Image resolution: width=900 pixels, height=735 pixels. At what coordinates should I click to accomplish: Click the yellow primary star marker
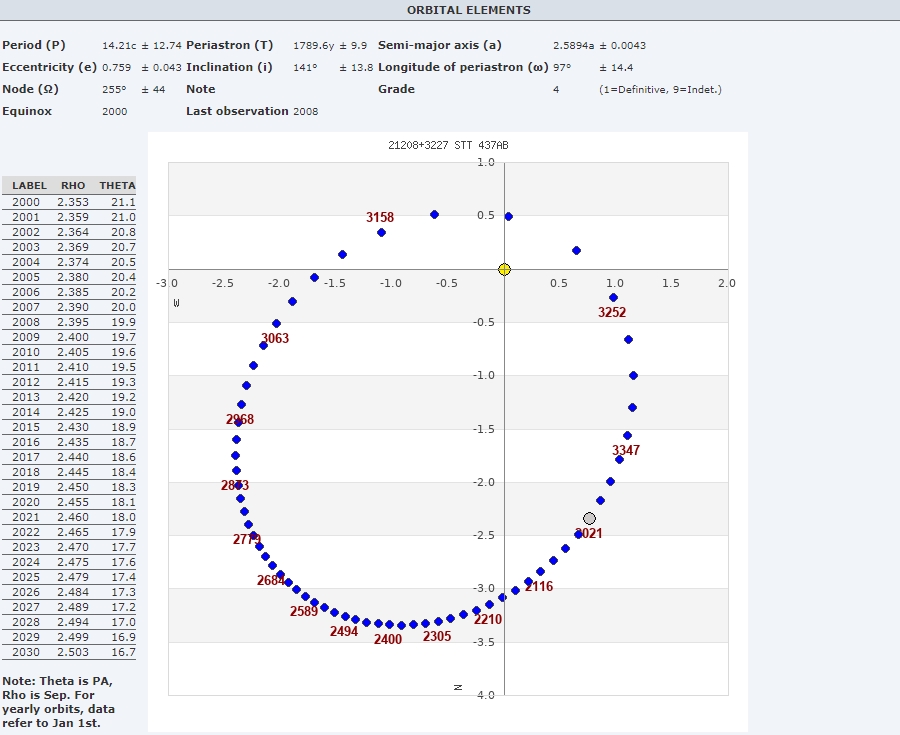pos(504,269)
